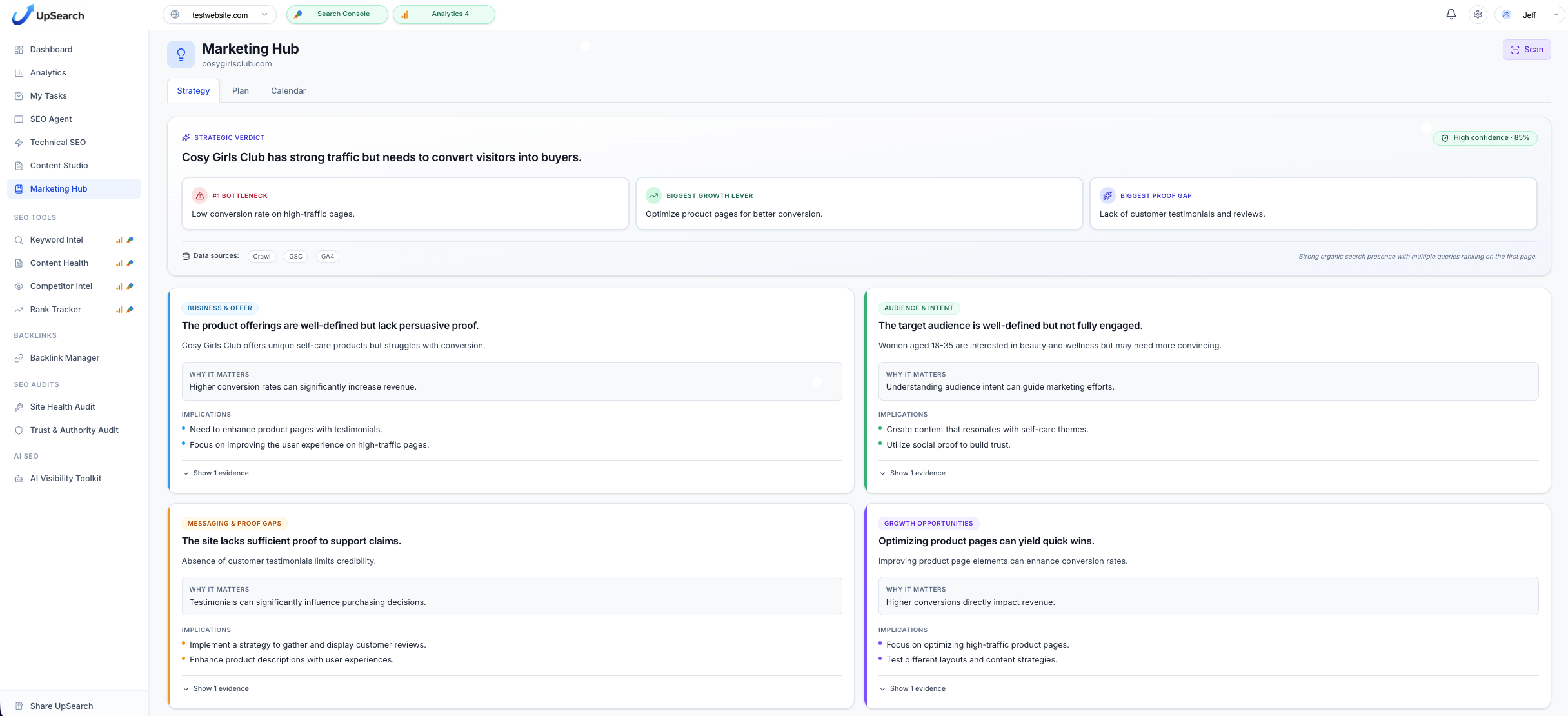The width and height of the screenshot is (1568, 716).
Task: Open settings via gear icon
Action: coord(1478,14)
